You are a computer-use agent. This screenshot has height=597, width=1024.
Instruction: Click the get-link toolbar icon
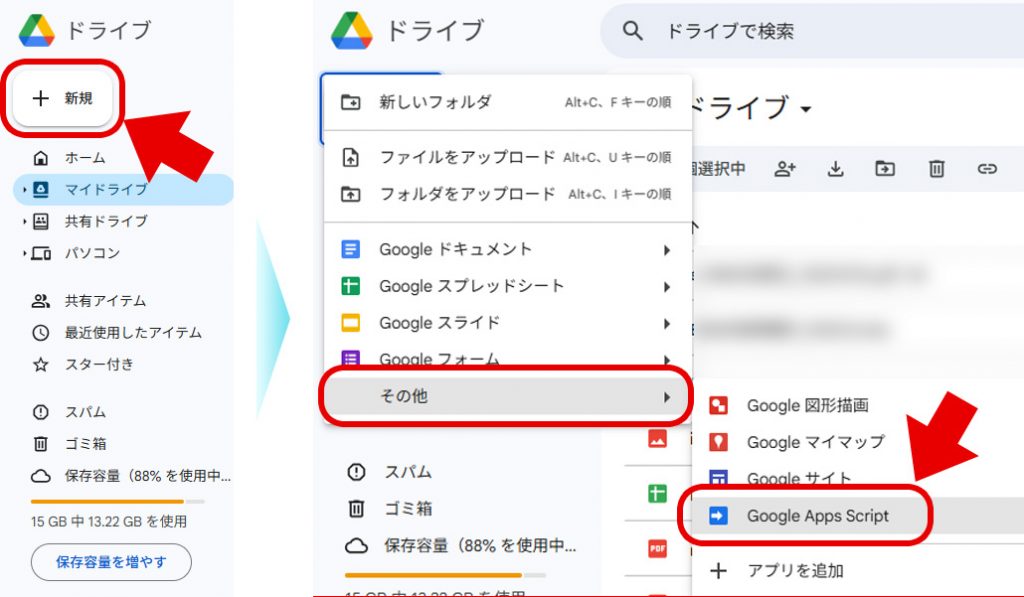tap(987, 169)
